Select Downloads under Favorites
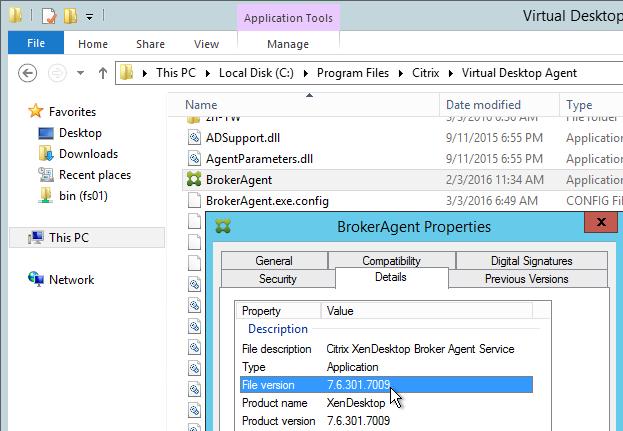The height and width of the screenshot is (431, 623). (89, 154)
